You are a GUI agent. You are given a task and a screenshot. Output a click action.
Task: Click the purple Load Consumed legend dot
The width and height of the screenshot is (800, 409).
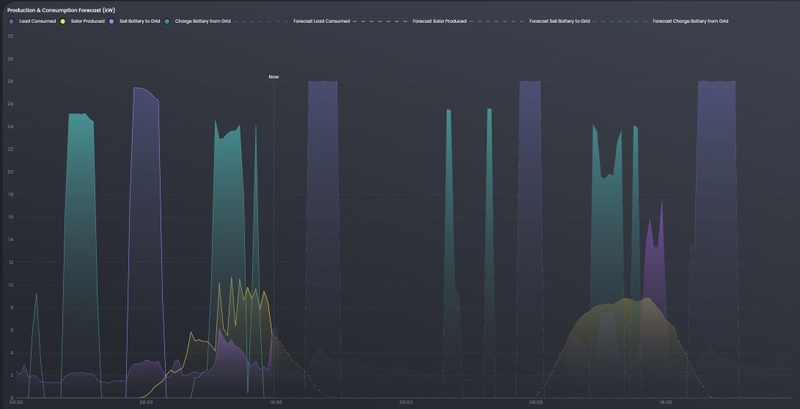12,21
